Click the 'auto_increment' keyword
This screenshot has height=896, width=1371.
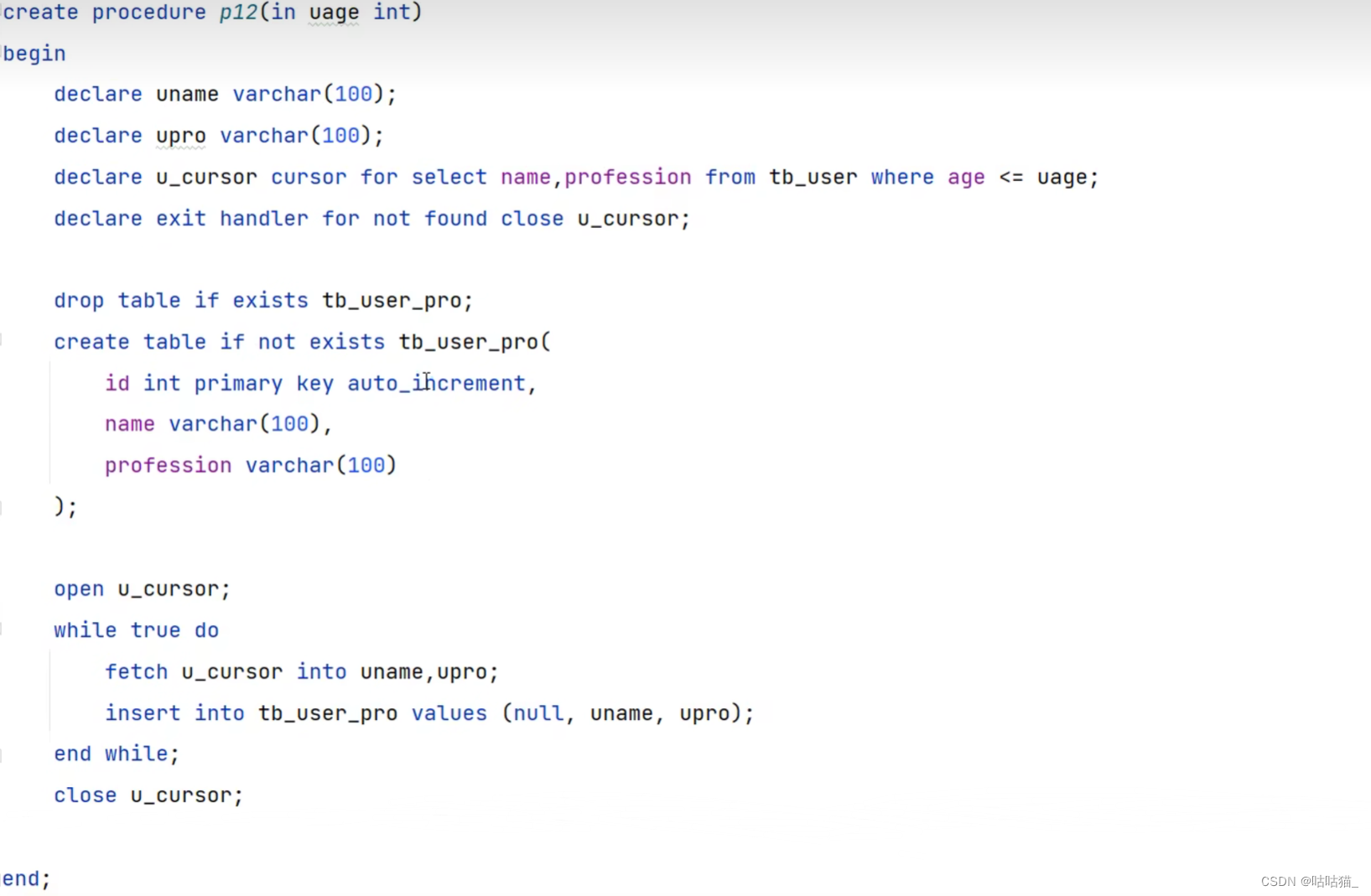point(436,383)
